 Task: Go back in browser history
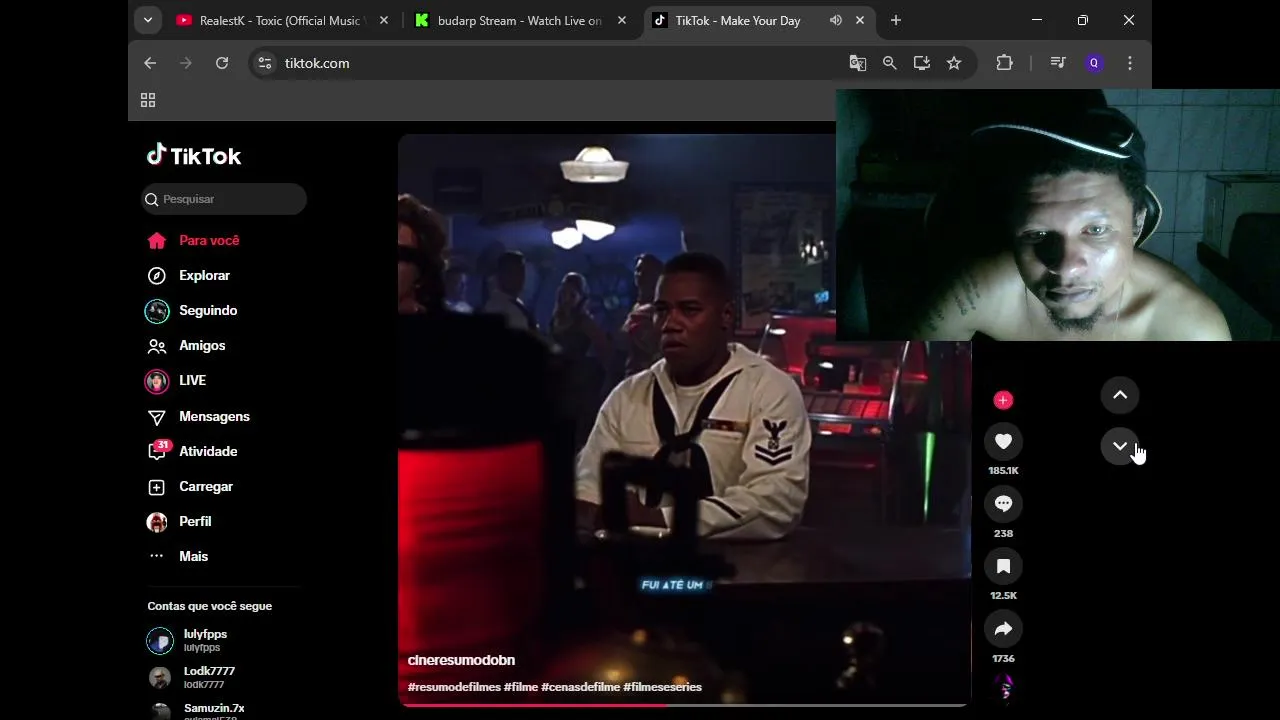(150, 63)
